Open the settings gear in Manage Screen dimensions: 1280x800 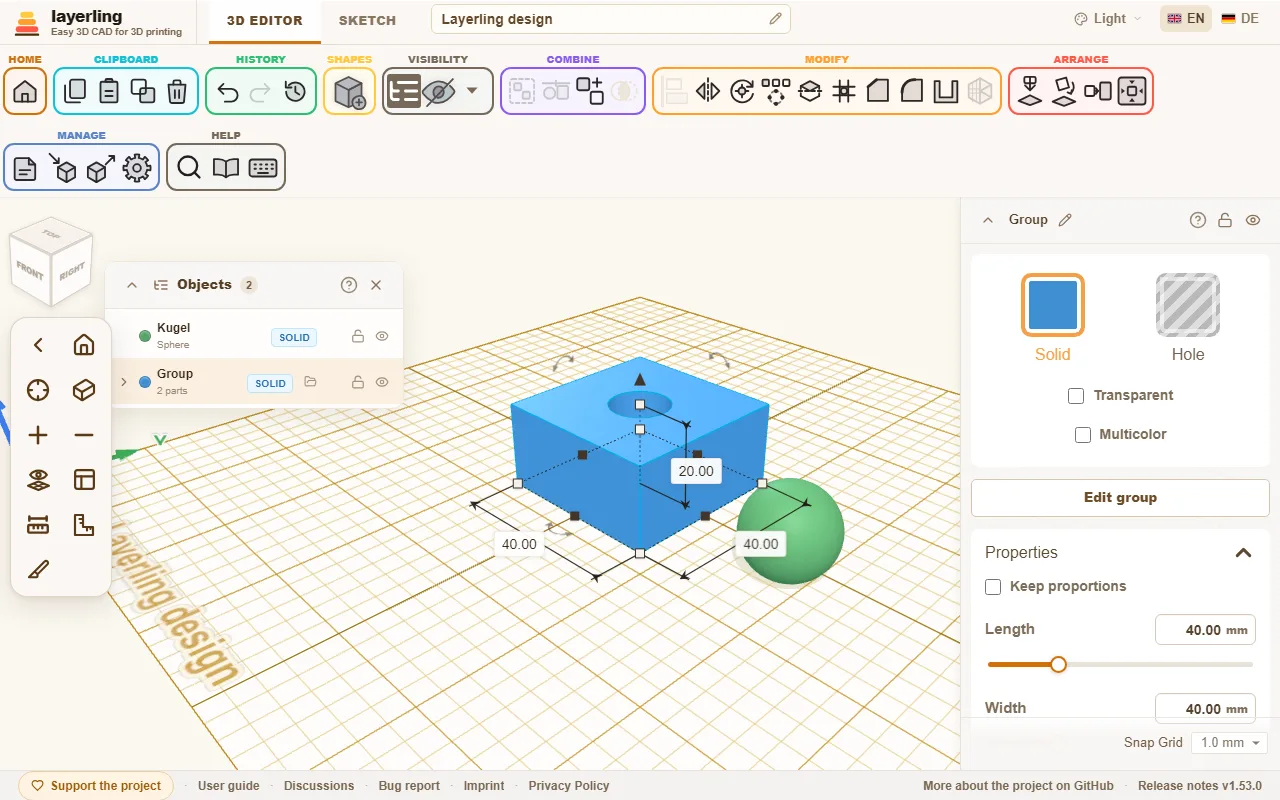tap(137, 168)
